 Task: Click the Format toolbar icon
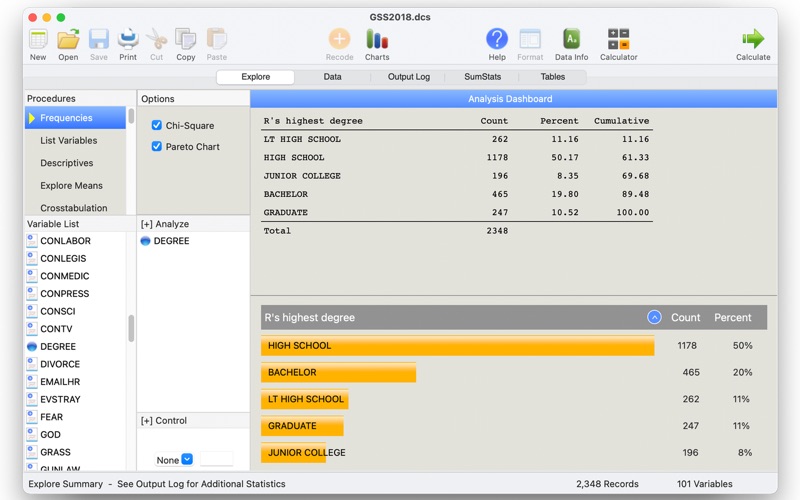[x=530, y=39]
